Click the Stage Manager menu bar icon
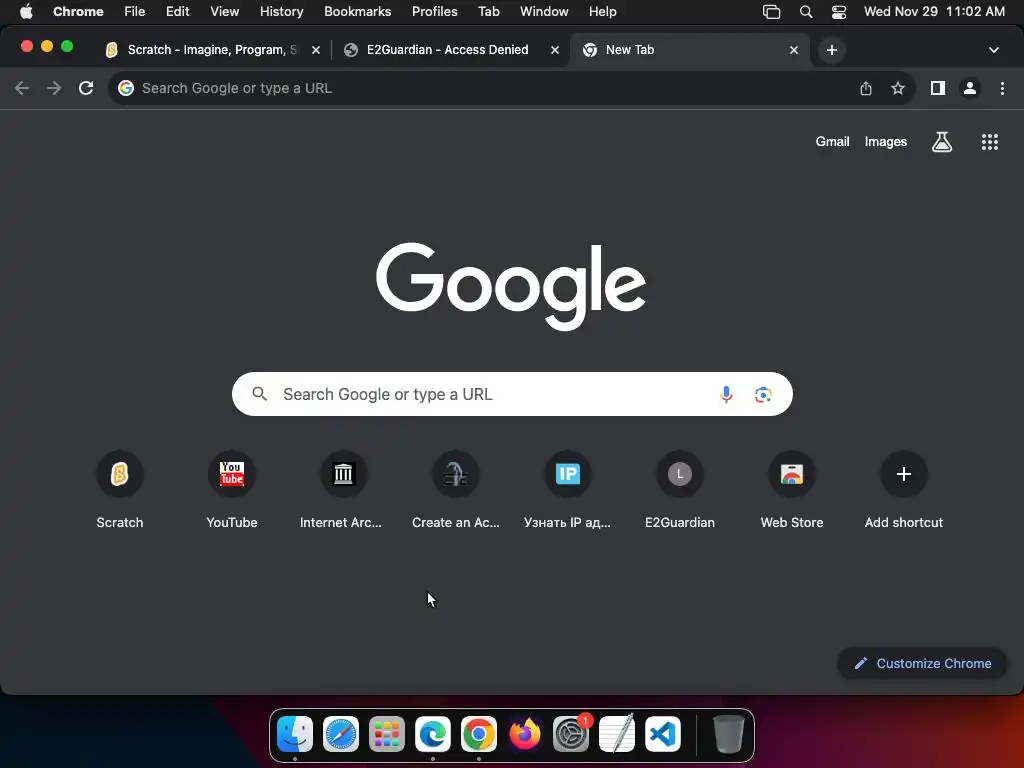The height and width of the screenshot is (768, 1024). [771, 12]
